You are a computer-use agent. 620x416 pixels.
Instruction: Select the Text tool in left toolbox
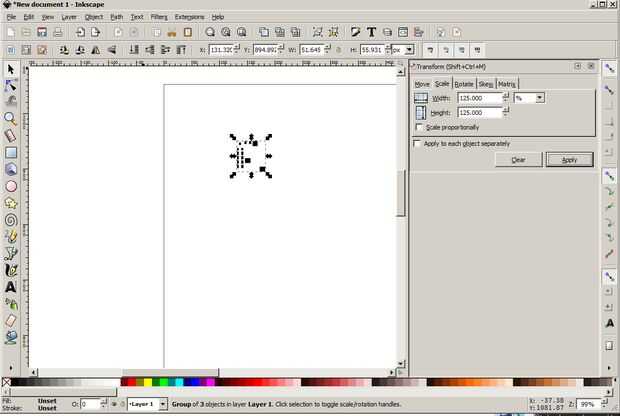(11, 287)
